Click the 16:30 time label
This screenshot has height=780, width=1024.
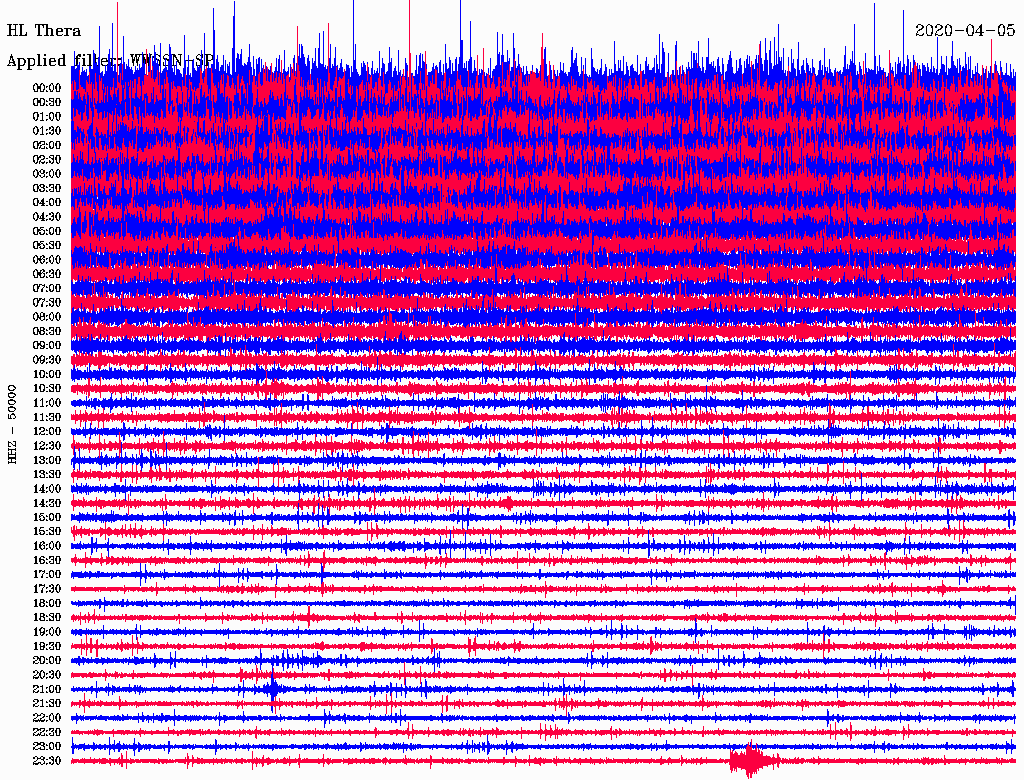[47, 561]
